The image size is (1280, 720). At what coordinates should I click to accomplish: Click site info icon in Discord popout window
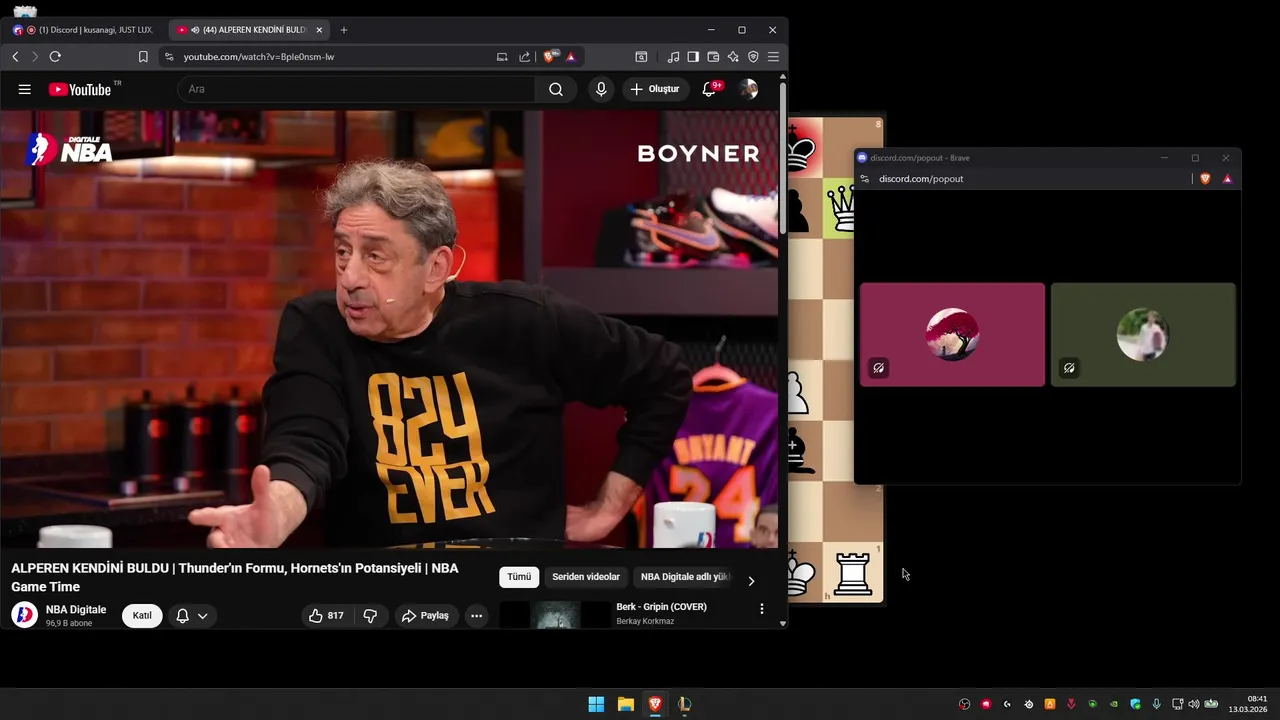[865, 179]
